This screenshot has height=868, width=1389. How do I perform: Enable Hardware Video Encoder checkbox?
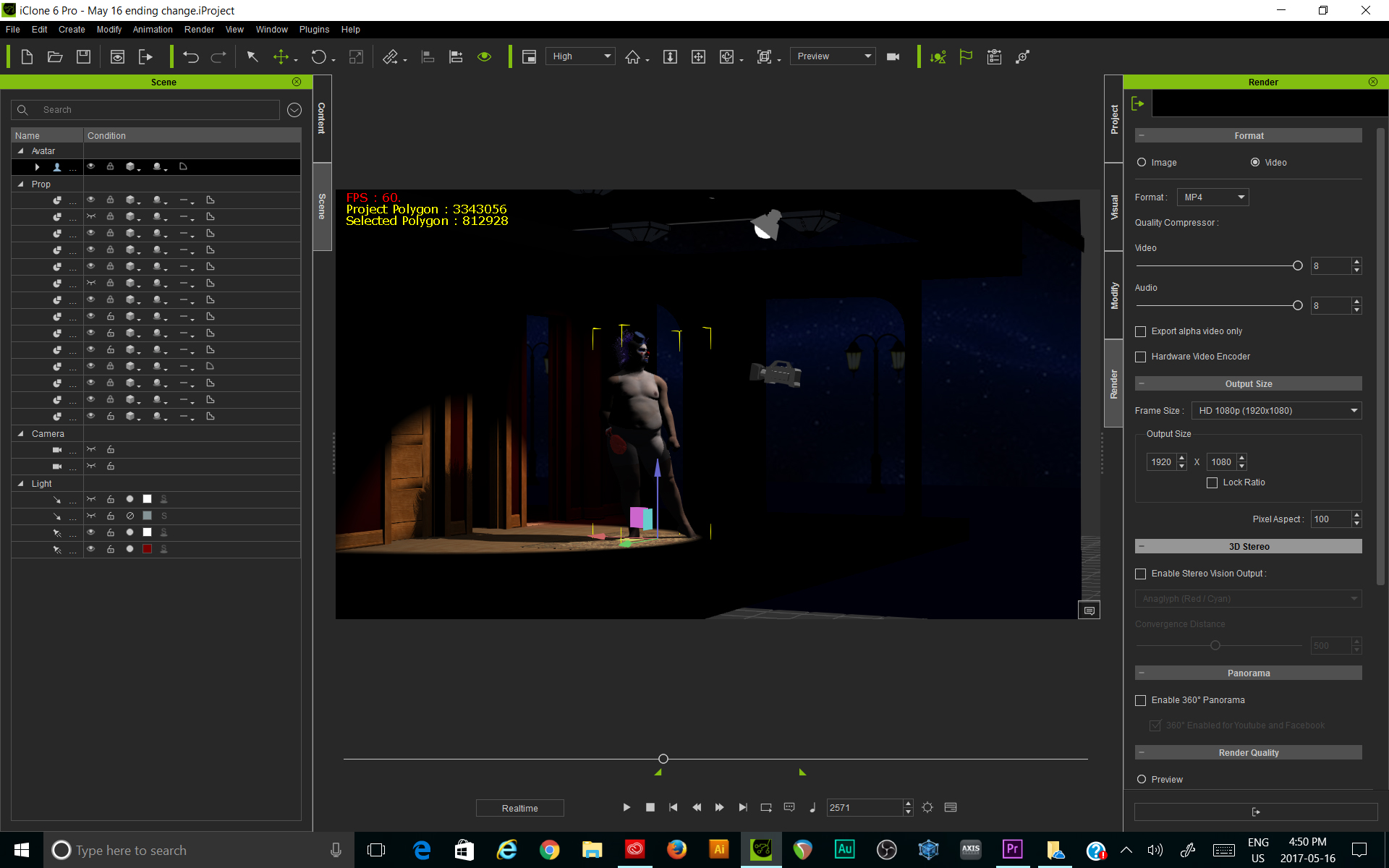pyautogui.click(x=1141, y=357)
